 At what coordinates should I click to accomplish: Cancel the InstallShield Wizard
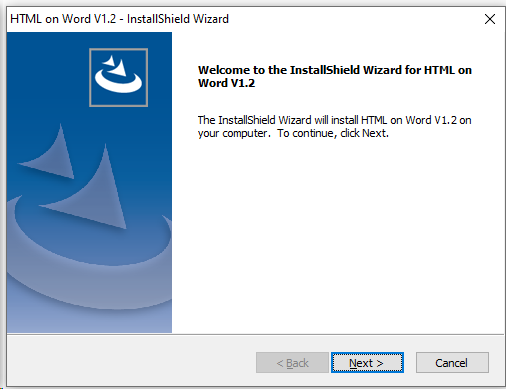pos(452,362)
